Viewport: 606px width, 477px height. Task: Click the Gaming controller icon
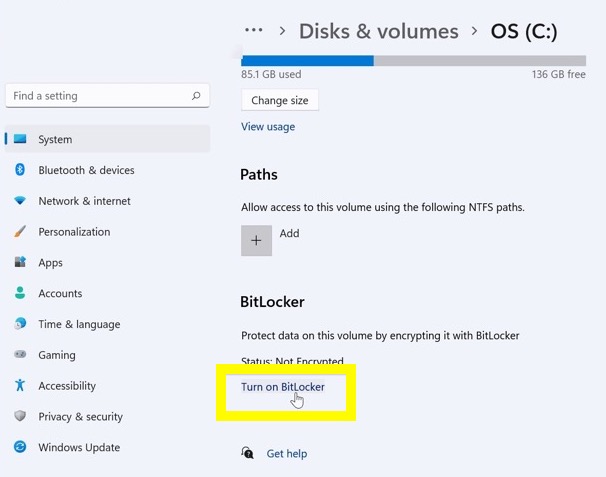click(x=20, y=355)
